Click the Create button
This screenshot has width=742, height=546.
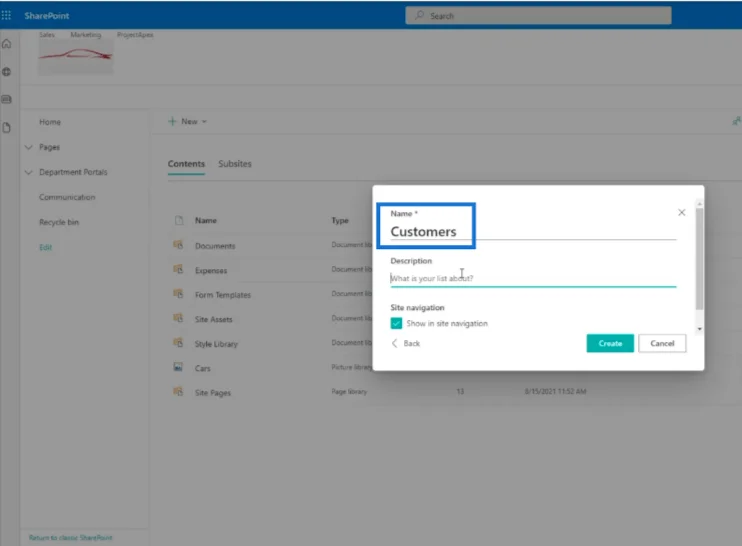[x=610, y=343]
